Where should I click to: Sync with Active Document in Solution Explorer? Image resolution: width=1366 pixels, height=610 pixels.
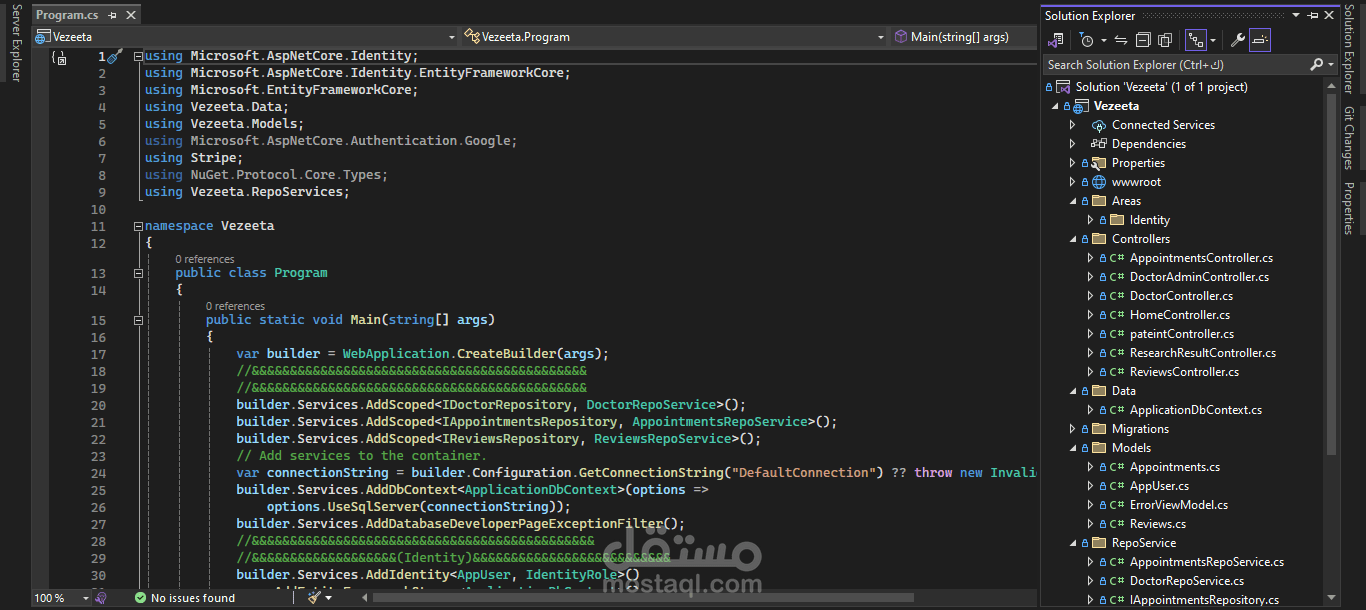coord(1120,40)
